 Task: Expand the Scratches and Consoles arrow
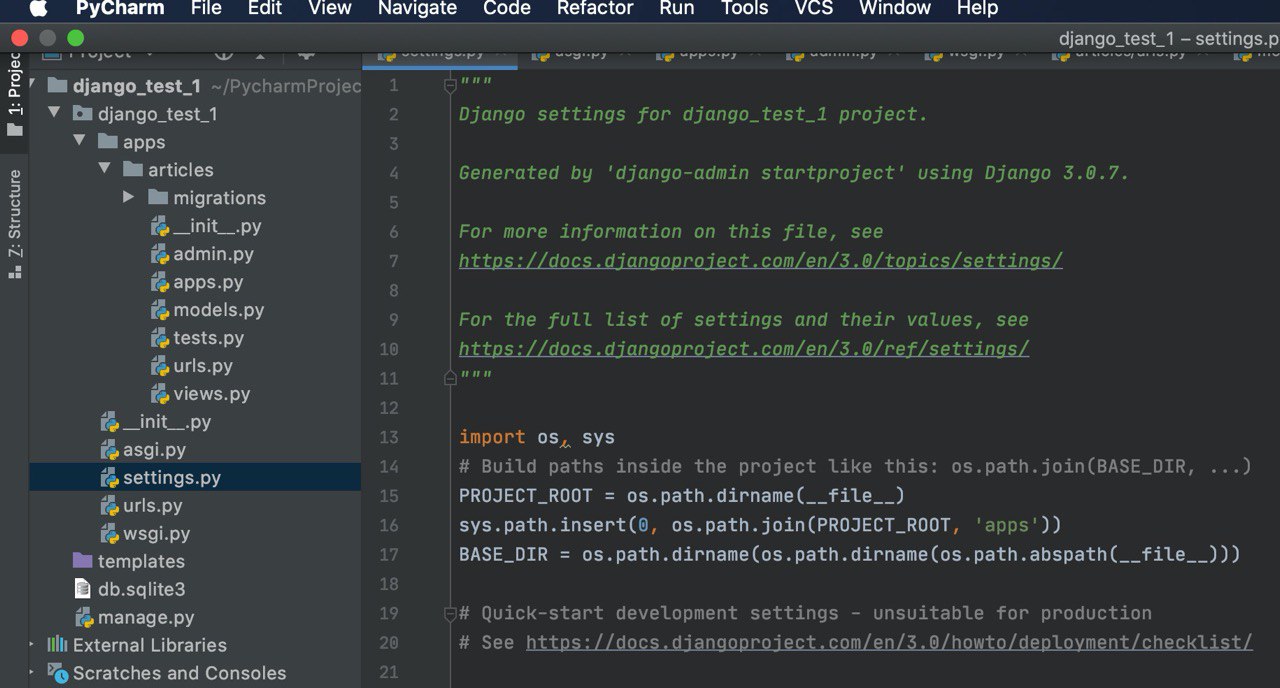tap(33, 673)
